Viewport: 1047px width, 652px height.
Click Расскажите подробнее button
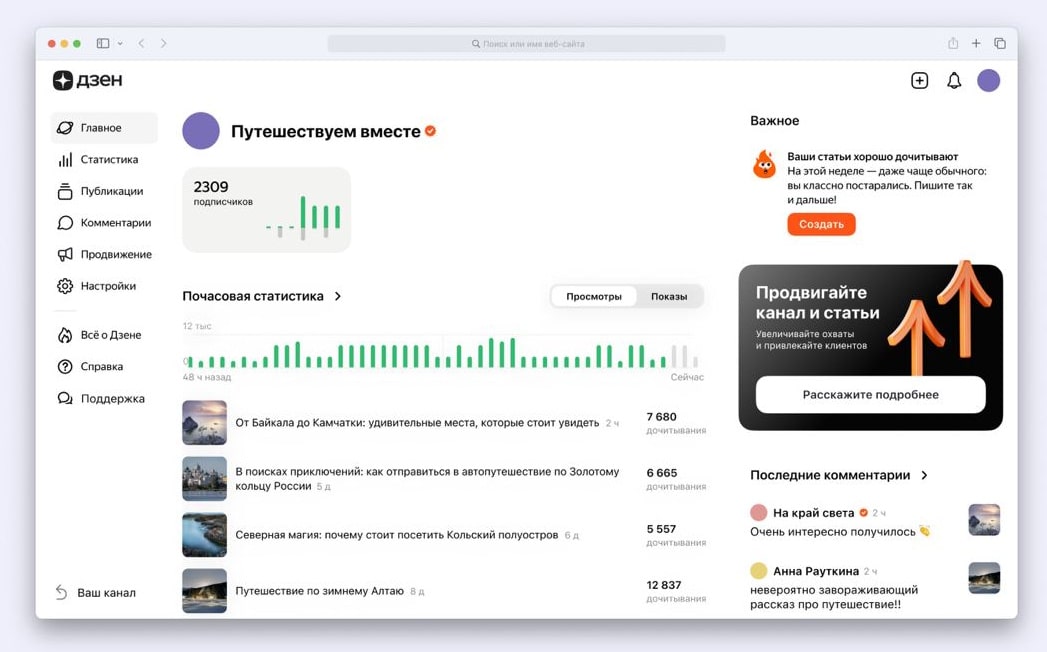pos(871,395)
